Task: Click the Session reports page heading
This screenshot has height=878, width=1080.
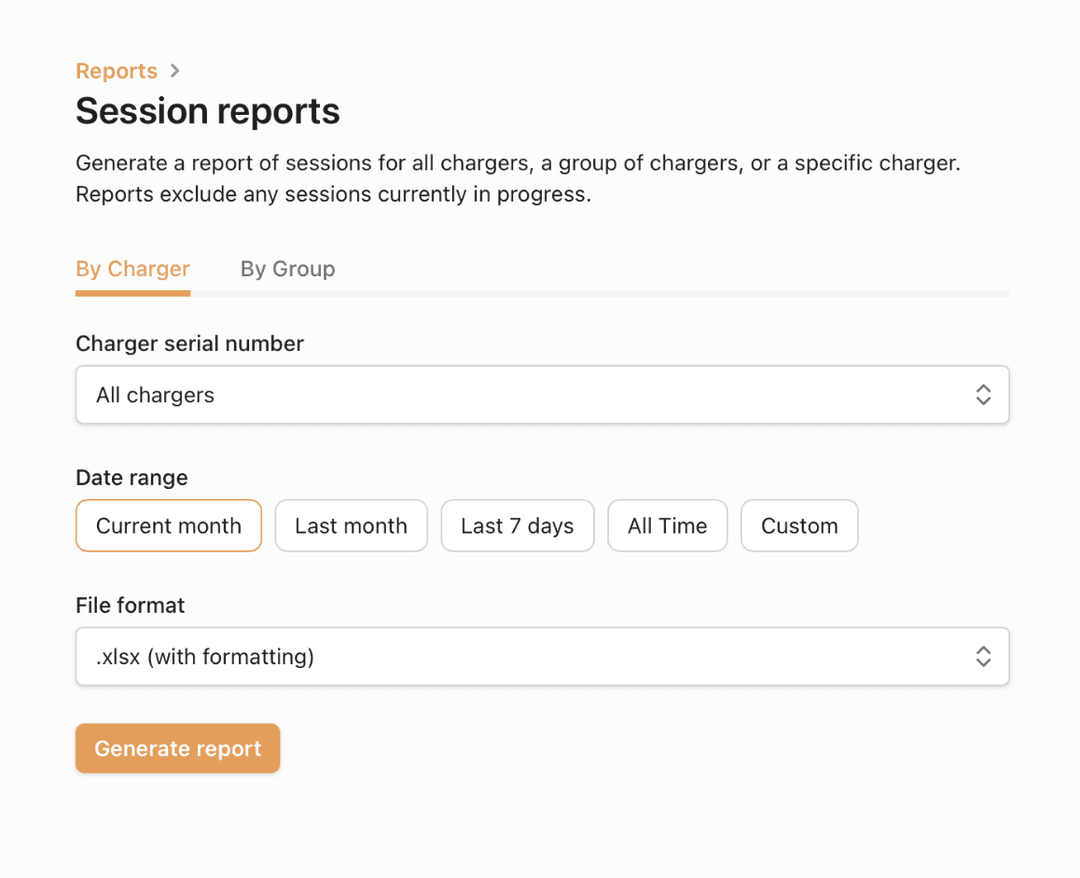Action: click(x=207, y=111)
